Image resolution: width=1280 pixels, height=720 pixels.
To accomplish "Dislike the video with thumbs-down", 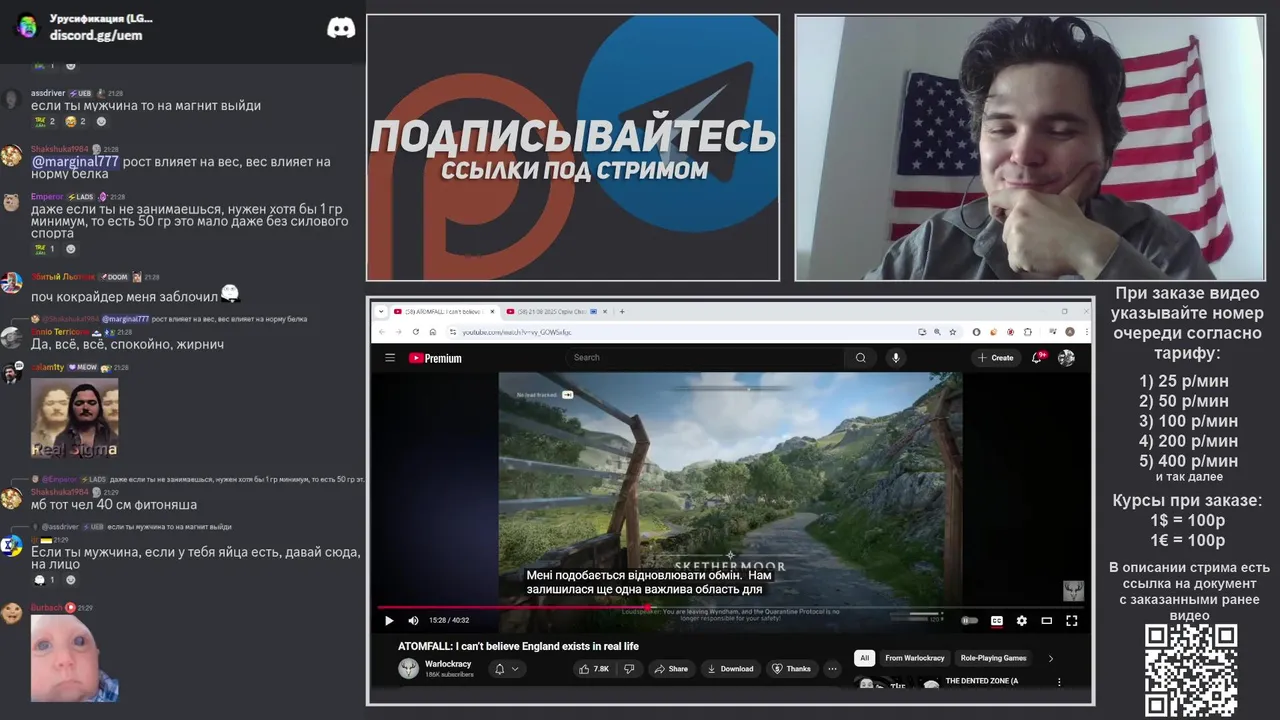I will [x=629, y=669].
